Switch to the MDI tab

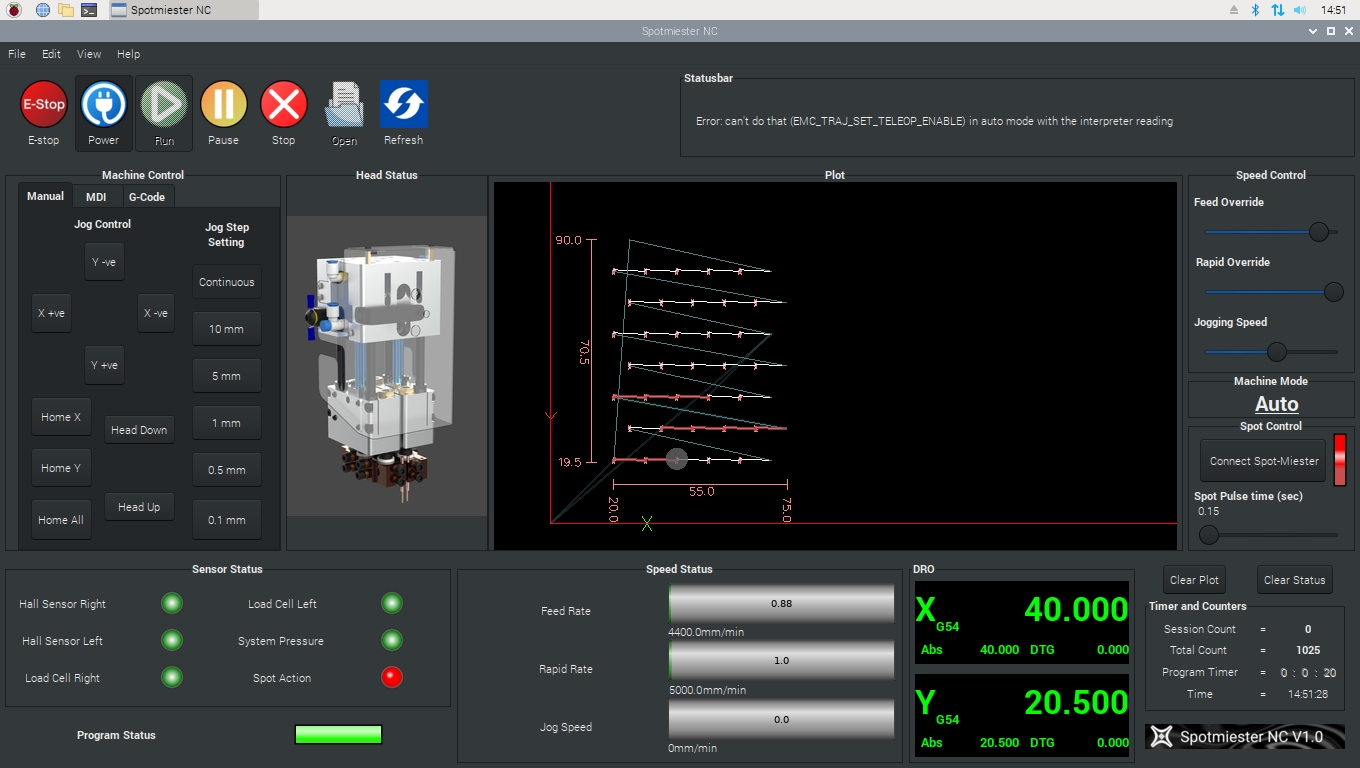tap(96, 197)
